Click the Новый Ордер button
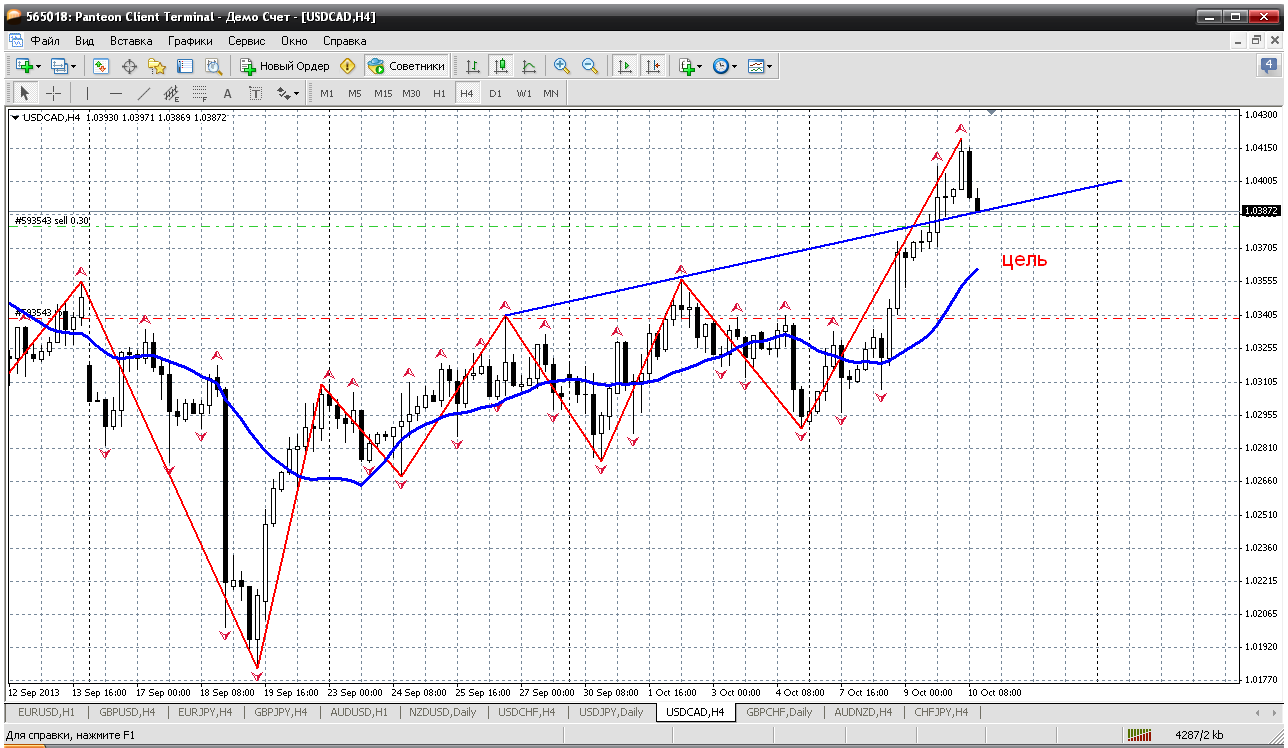The height and width of the screenshot is (748, 1288). coord(285,66)
